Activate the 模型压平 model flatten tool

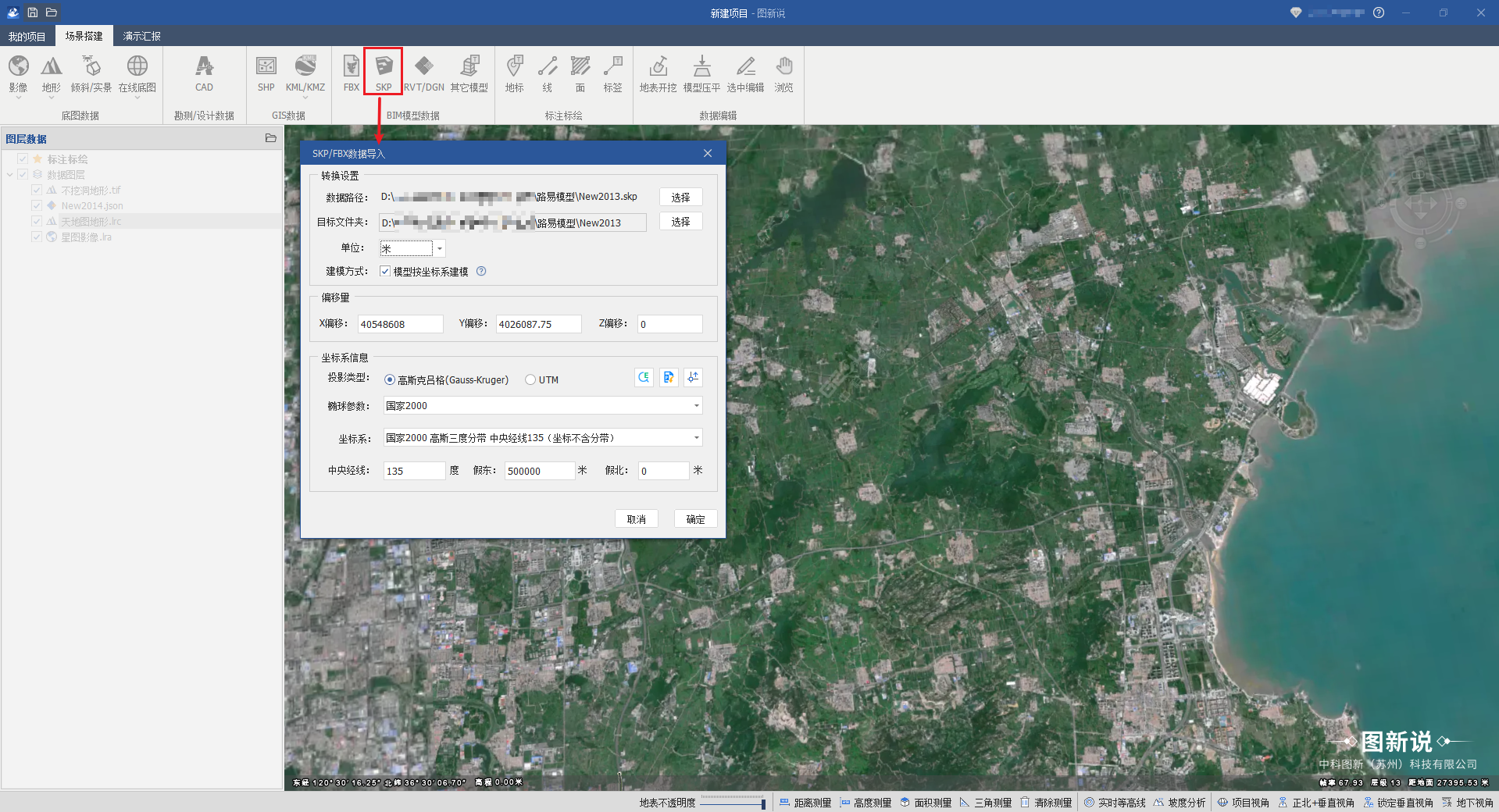pos(701,73)
